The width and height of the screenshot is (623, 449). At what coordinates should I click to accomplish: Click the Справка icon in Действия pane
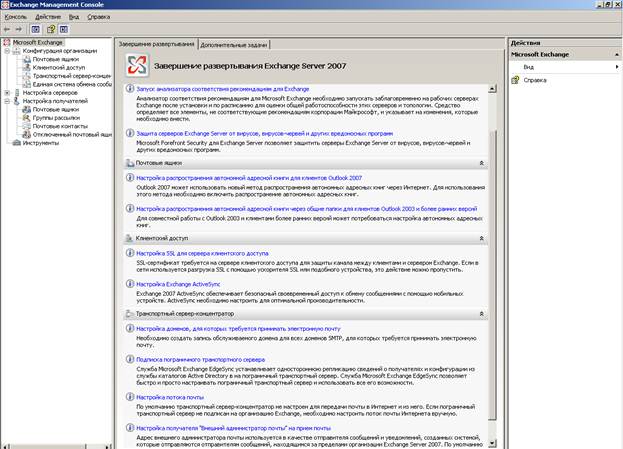pyautogui.click(x=515, y=80)
